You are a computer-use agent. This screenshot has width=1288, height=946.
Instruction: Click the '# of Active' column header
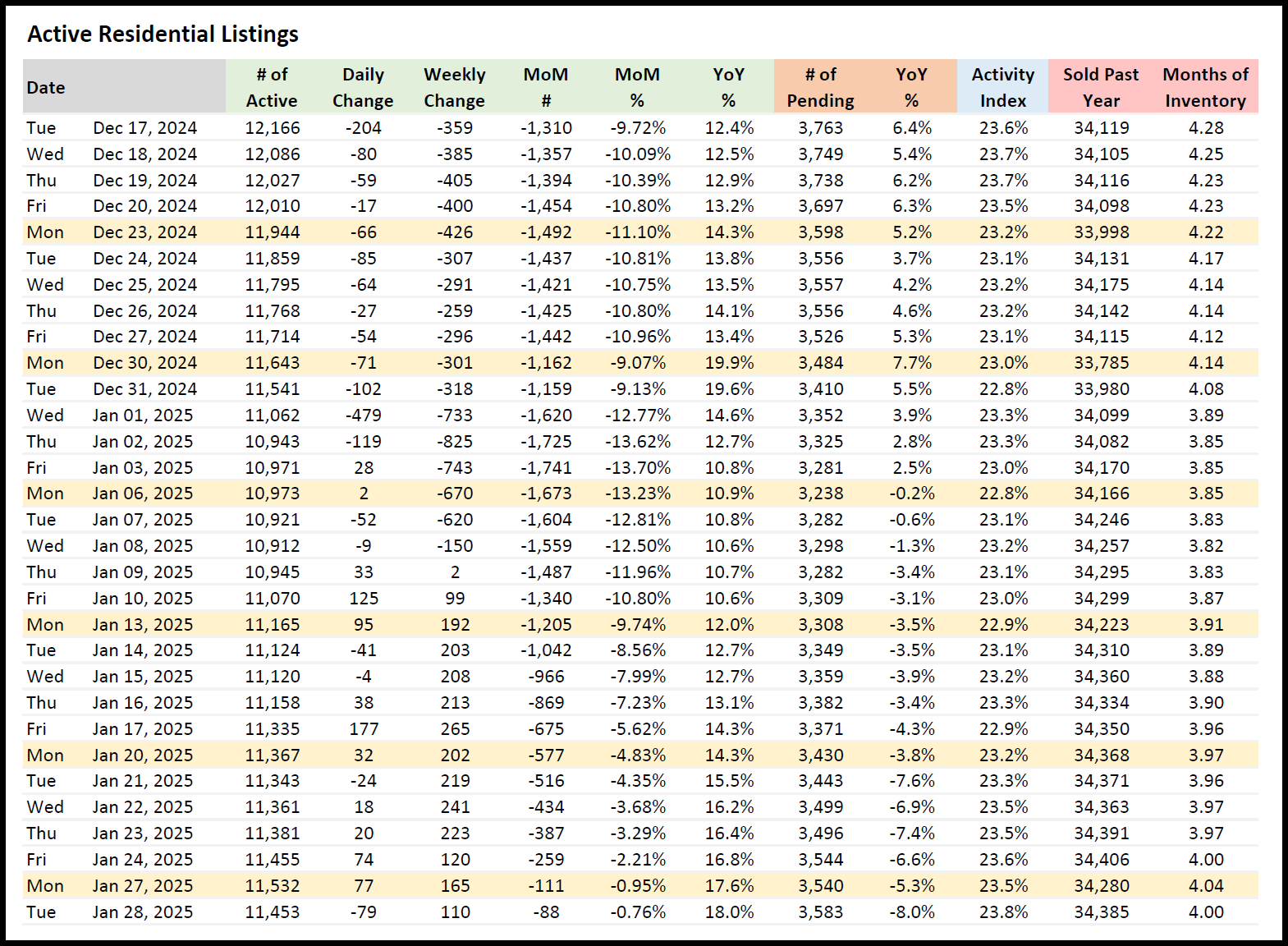272,87
